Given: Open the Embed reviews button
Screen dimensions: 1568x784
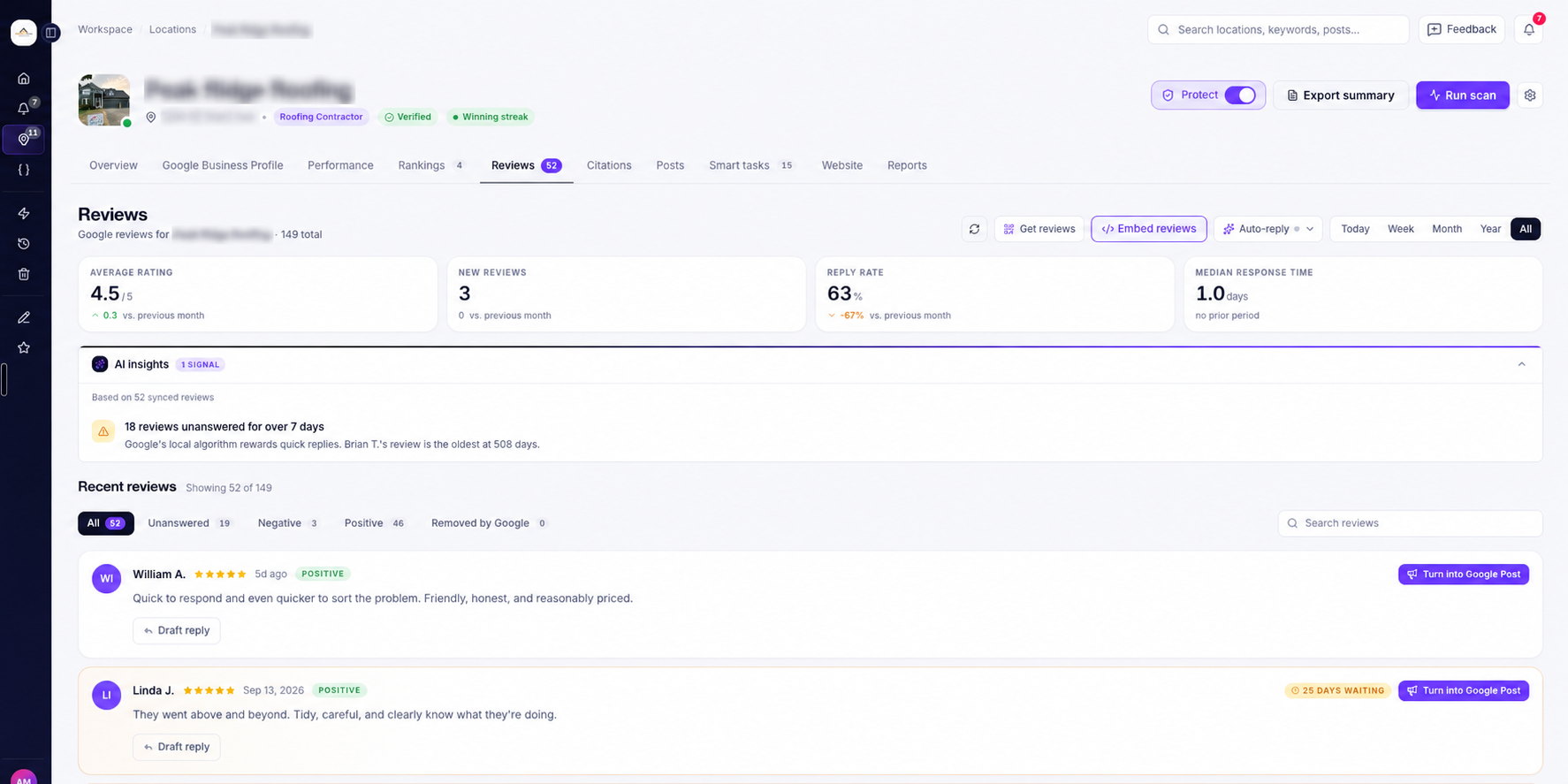Looking at the screenshot, I should tap(1148, 229).
